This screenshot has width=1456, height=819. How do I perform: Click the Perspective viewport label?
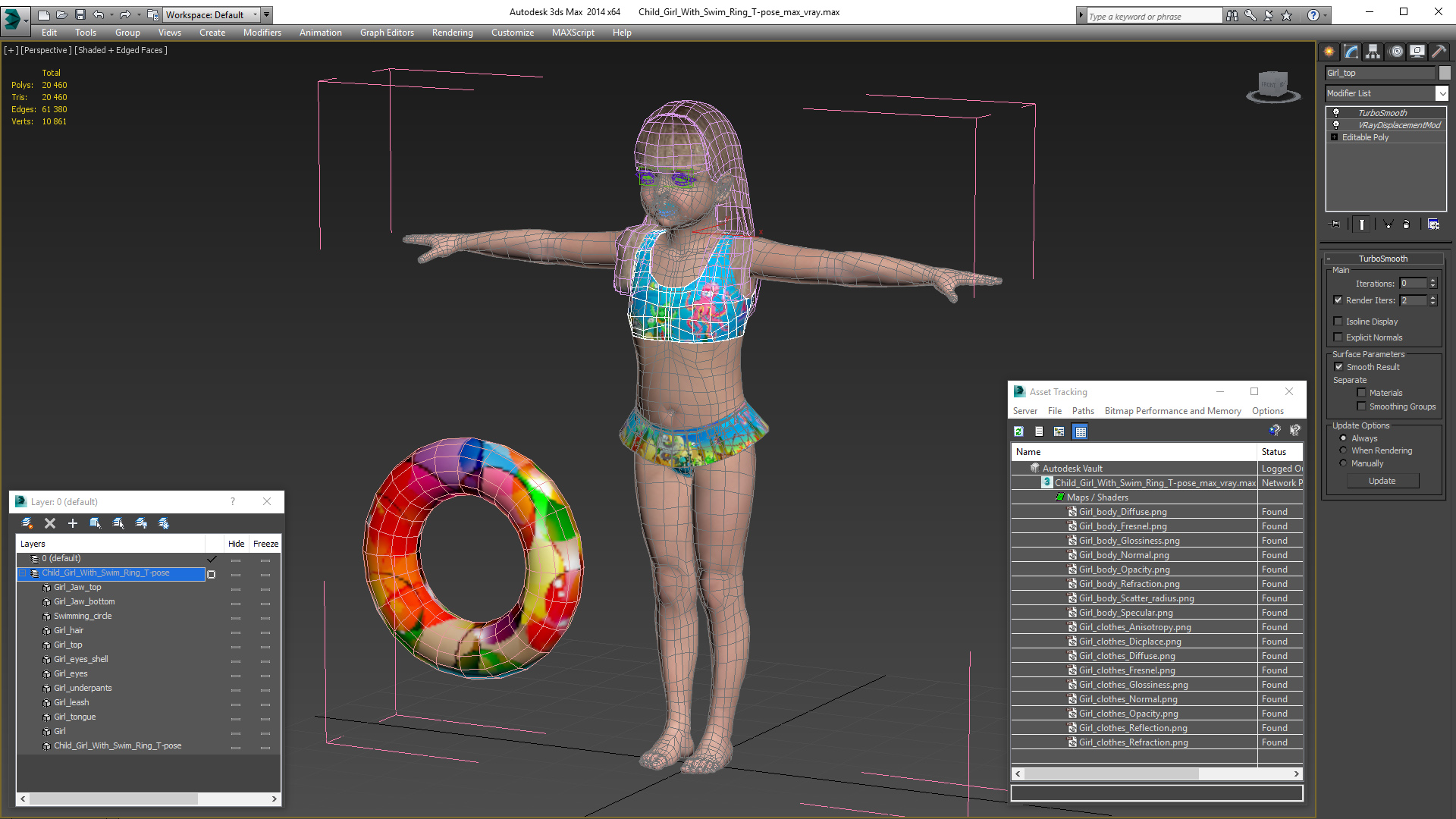(x=45, y=50)
